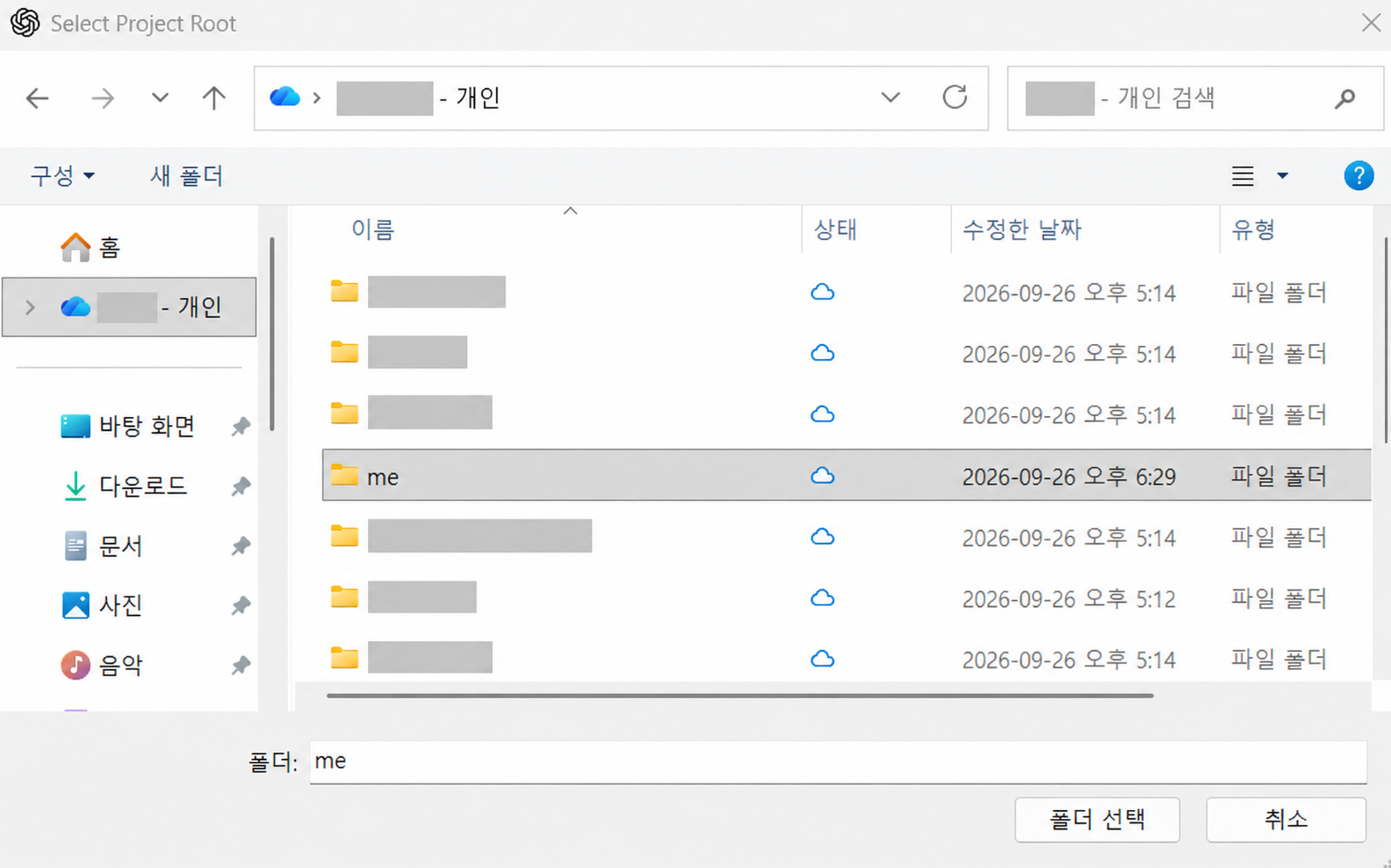Confirm with the 폴더 선택 button
The image size is (1391, 868).
pyautogui.click(x=1097, y=820)
